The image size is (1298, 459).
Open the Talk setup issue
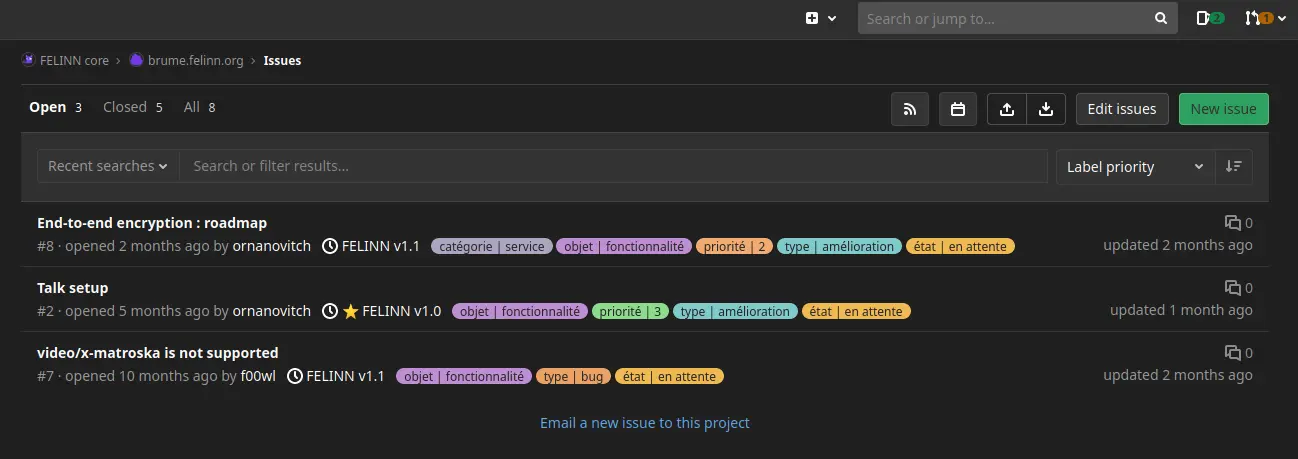tap(73, 288)
